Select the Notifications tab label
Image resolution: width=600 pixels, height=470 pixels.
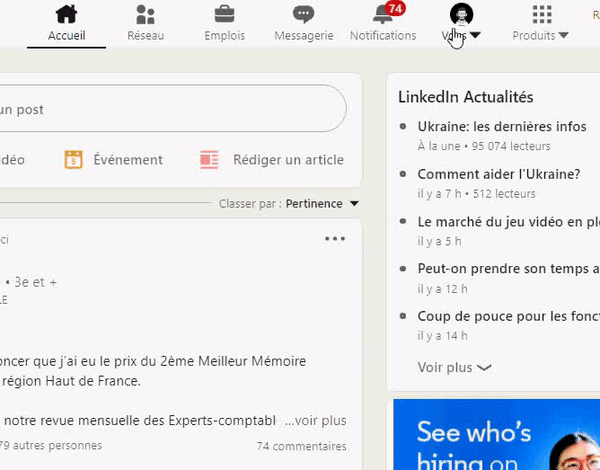pyautogui.click(x=383, y=36)
